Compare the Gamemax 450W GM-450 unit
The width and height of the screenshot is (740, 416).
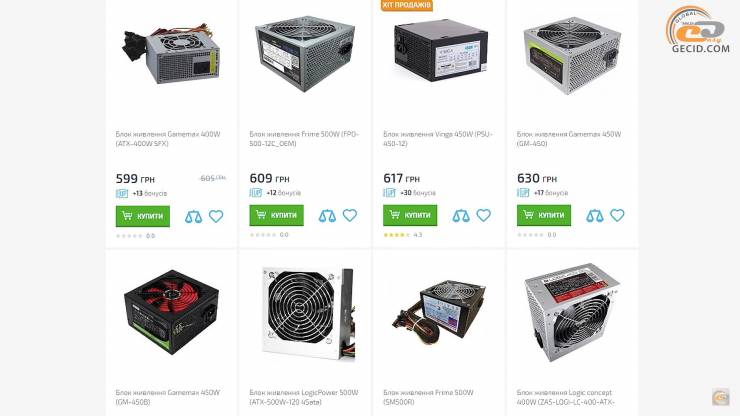[x=595, y=215]
